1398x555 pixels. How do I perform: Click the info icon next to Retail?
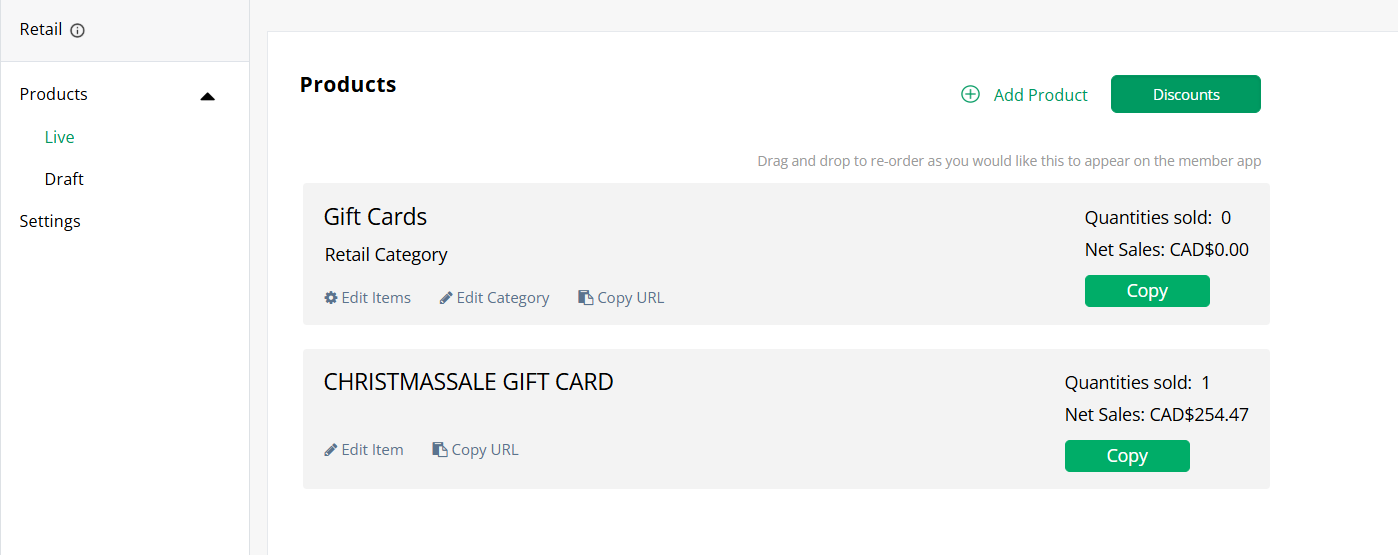click(78, 31)
